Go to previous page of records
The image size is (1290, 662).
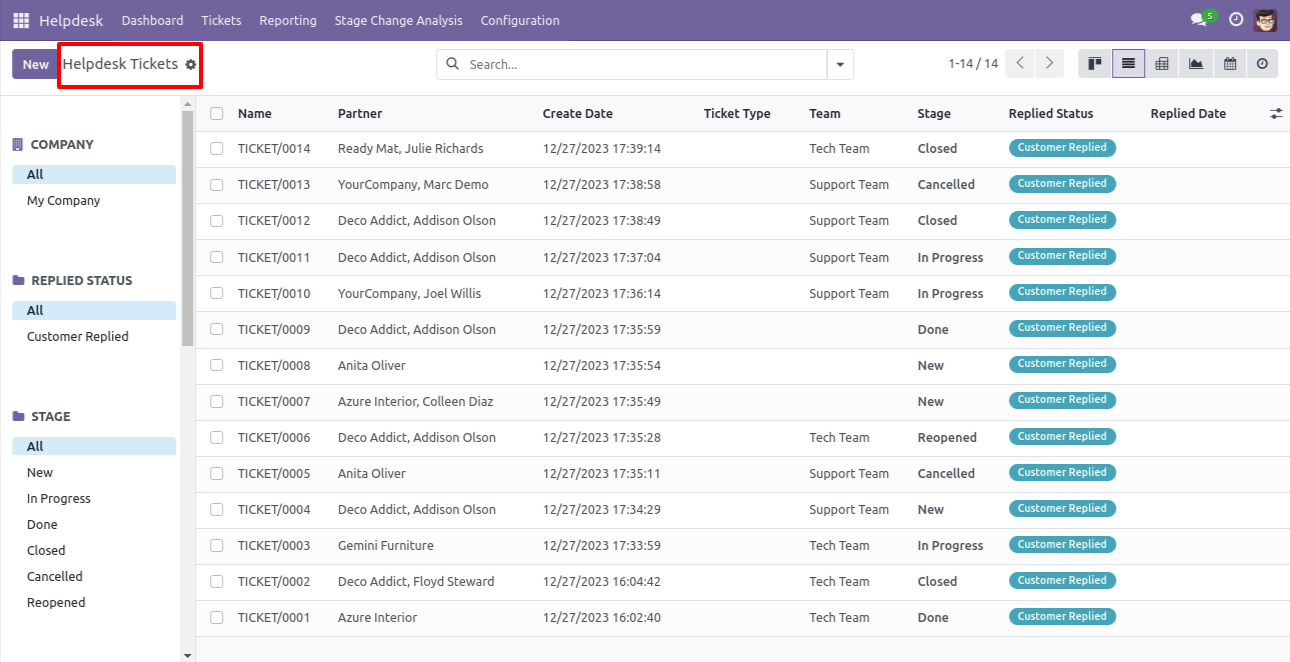[1020, 63]
